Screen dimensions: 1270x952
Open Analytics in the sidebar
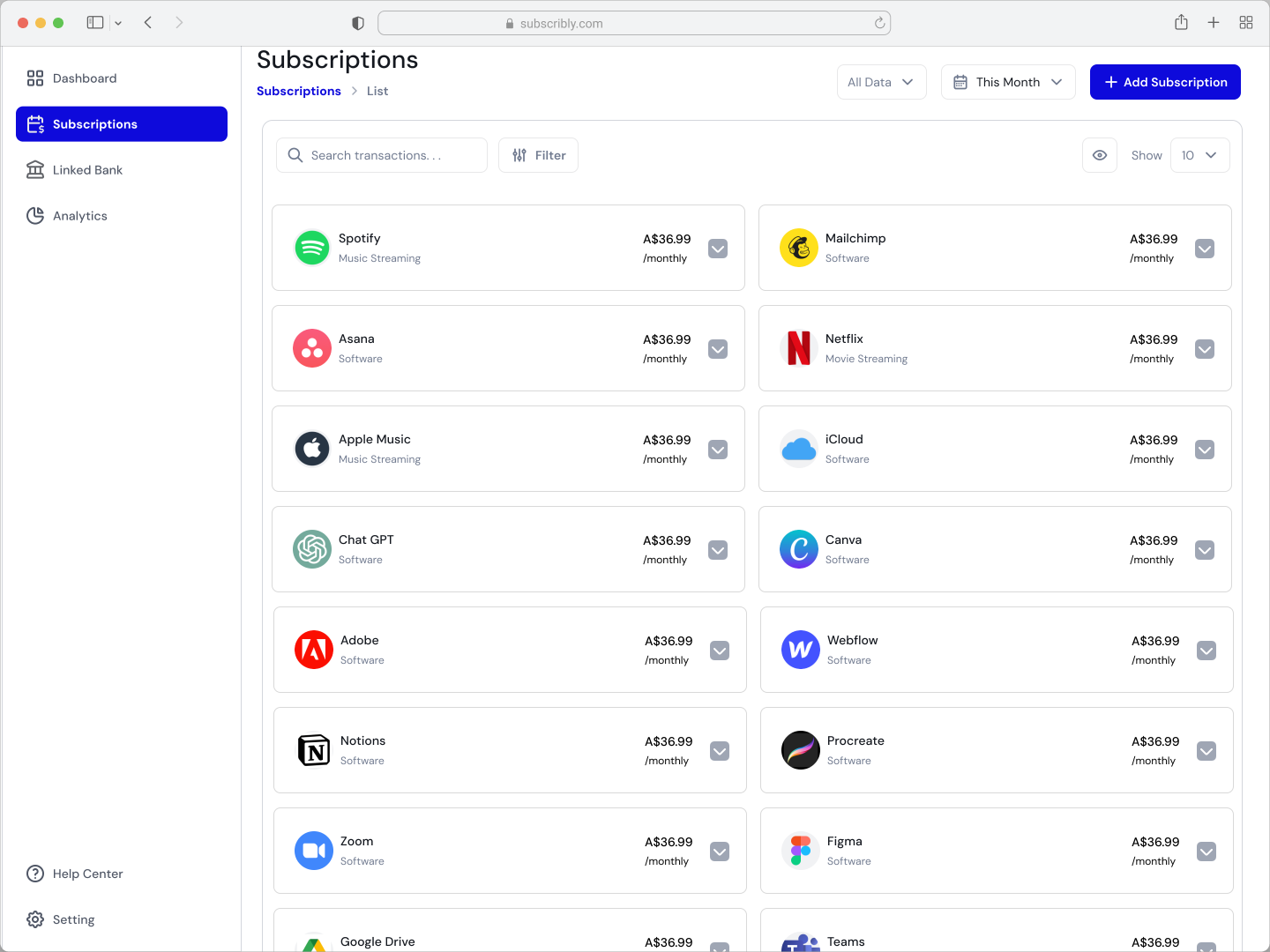point(122,216)
